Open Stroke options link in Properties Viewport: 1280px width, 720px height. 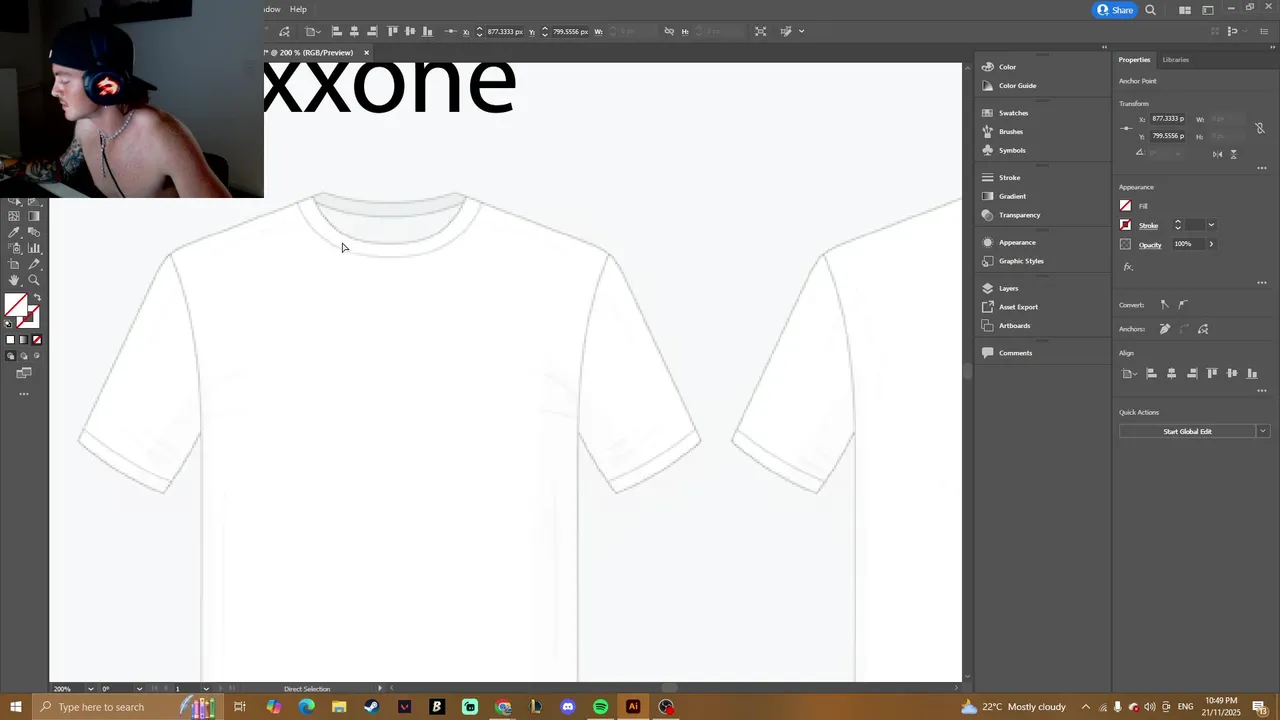coord(1148,226)
